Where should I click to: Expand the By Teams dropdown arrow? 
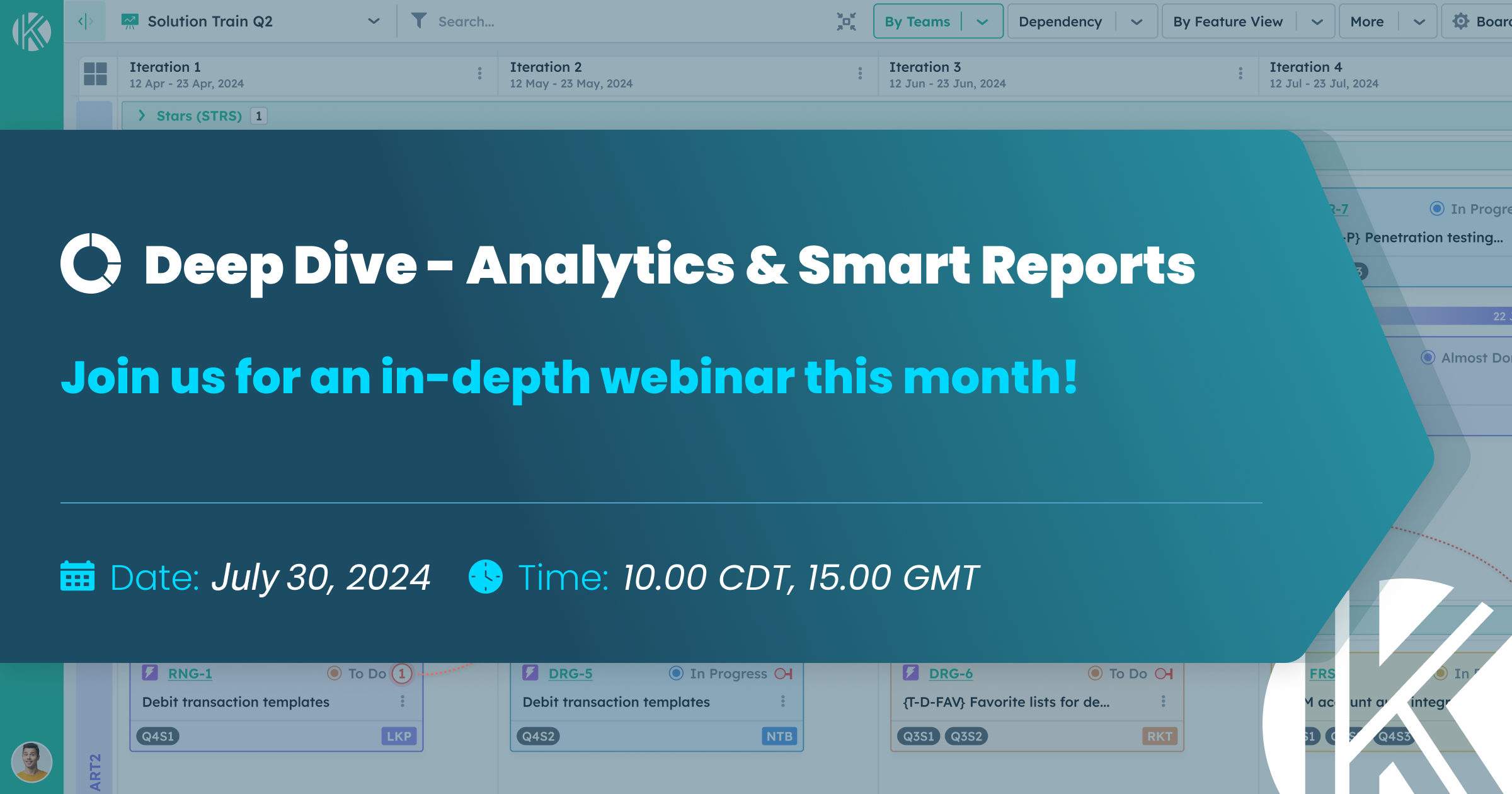click(x=982, y=22)
